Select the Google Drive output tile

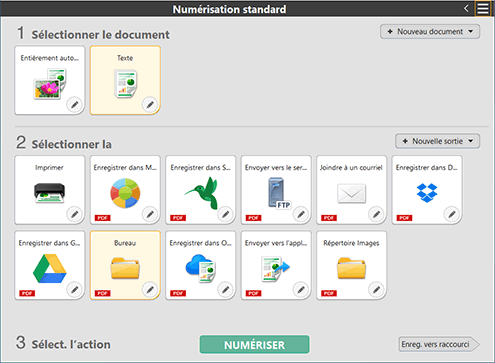tap(49, 265)
